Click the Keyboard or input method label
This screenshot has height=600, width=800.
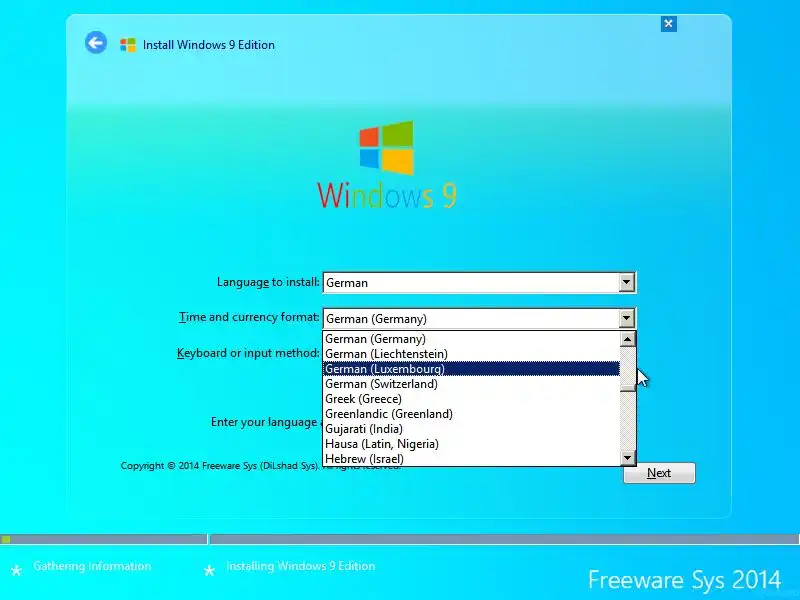[248, 353]
